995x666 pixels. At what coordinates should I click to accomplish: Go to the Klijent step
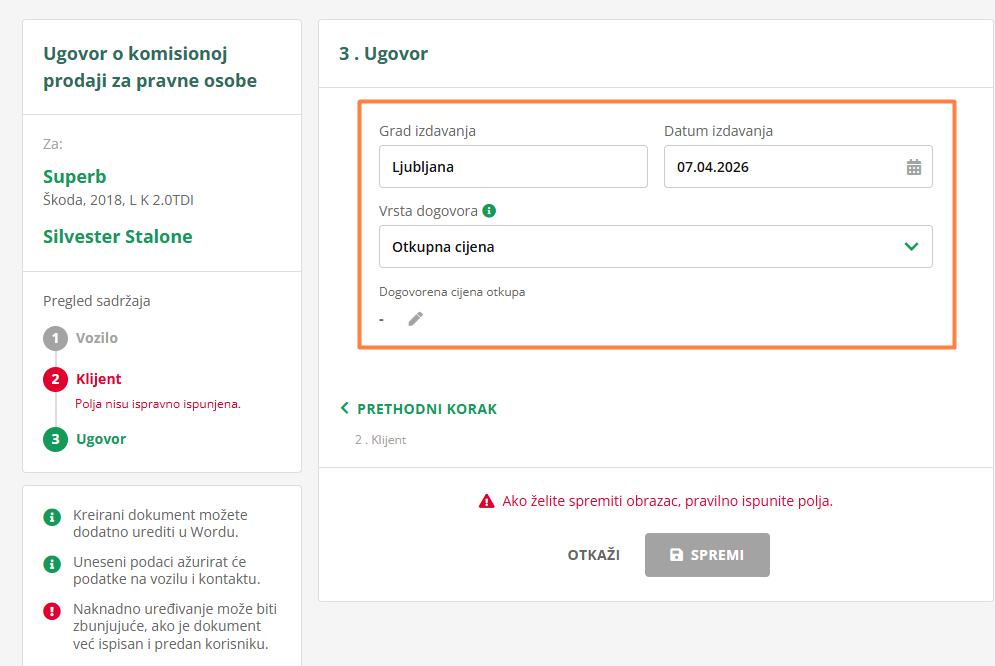pyautogui.click(x=99, y=379)
